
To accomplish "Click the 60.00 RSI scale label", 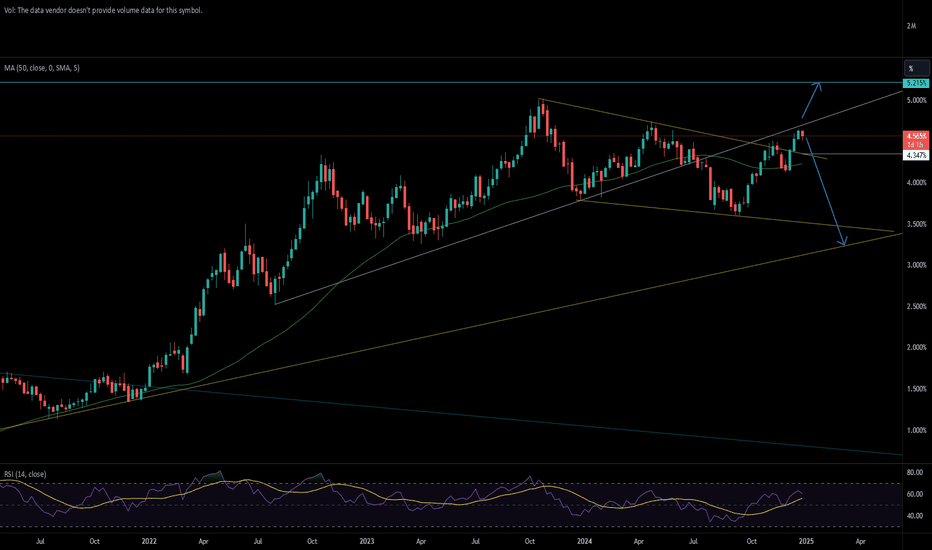I will pyautogui.click(x=915, y=494).
